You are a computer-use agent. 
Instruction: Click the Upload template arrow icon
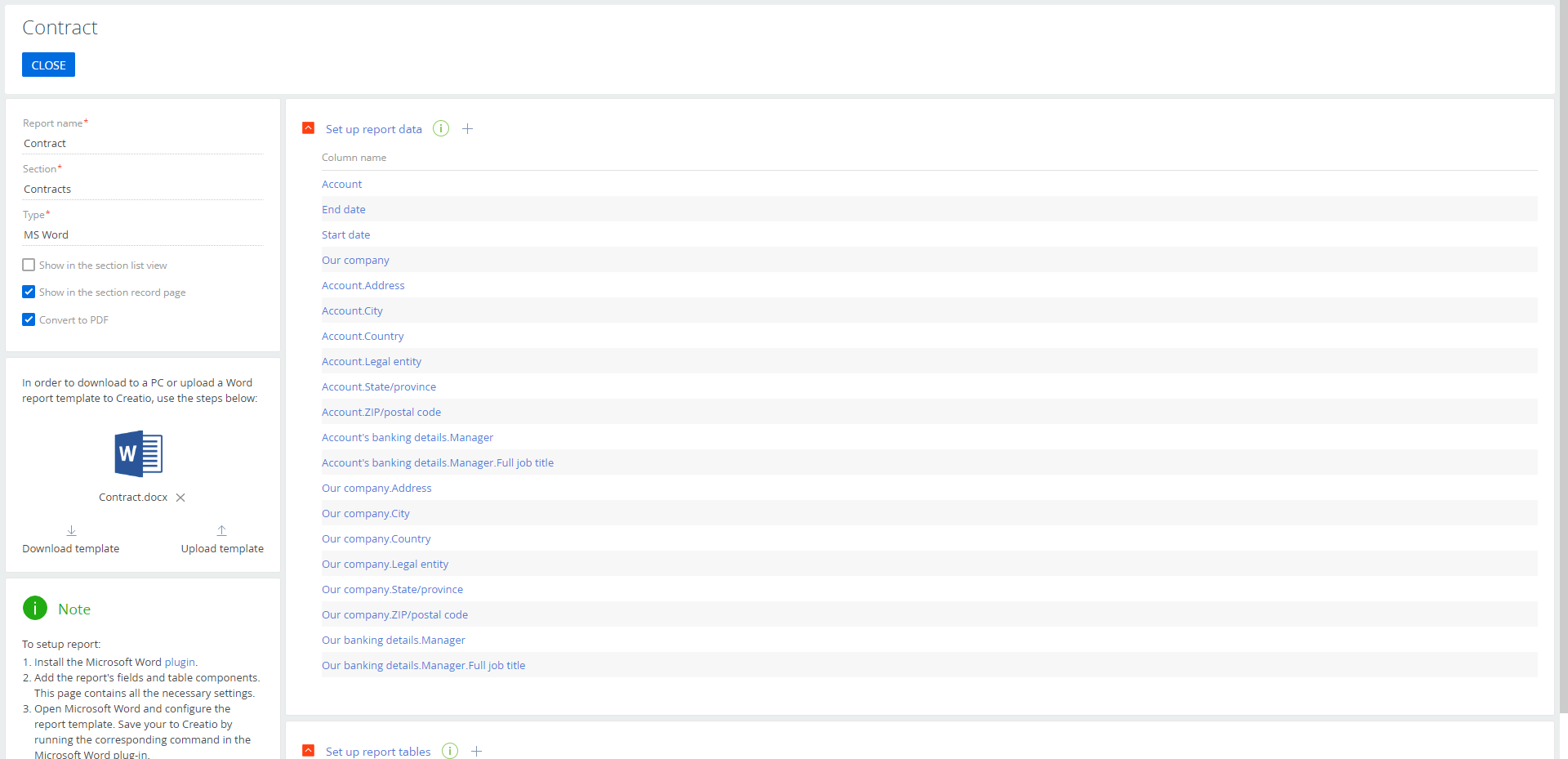(x=221, y=531)
